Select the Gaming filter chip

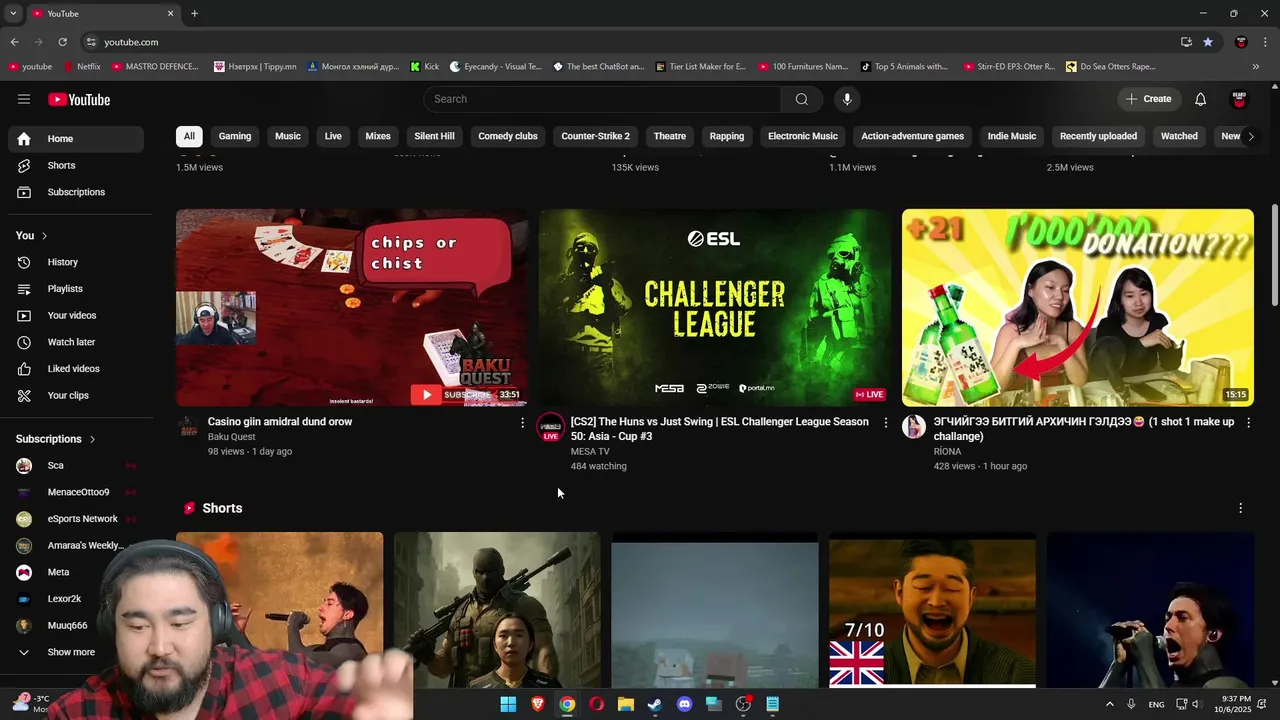click(235, 136)
